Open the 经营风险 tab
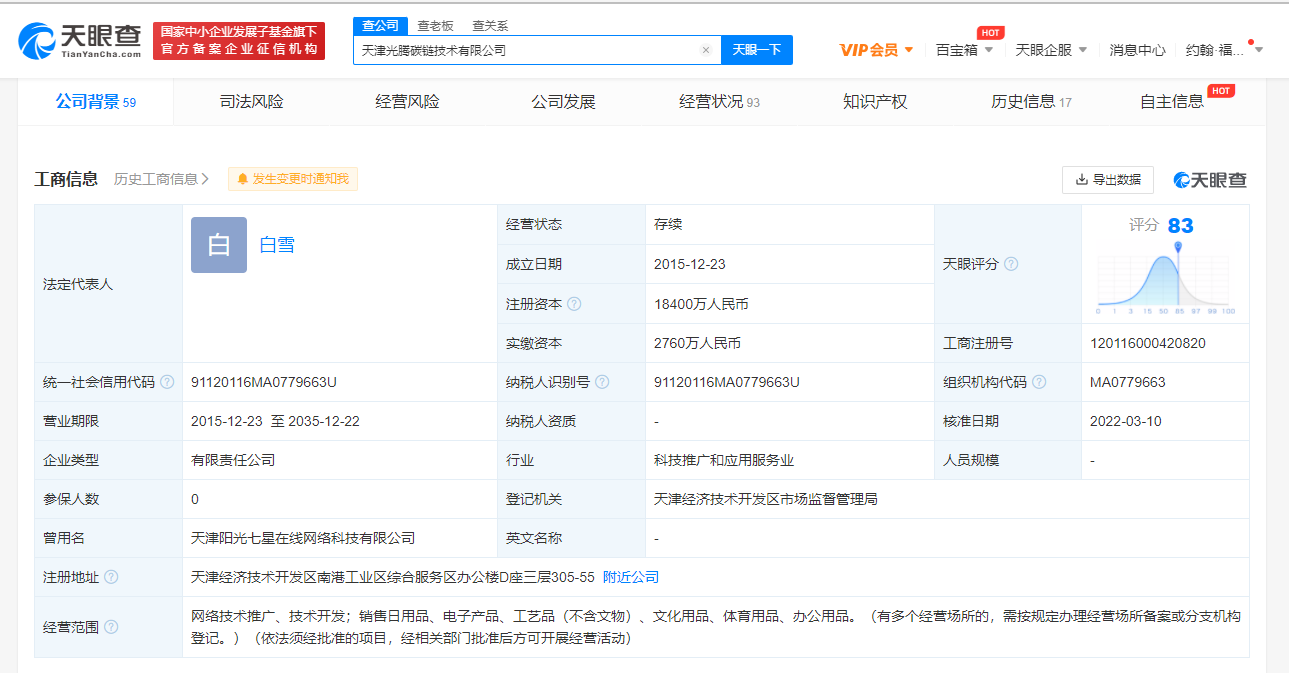Image resolution: width=1289 pixels, height=673 pixels. [x=407, y=102]
